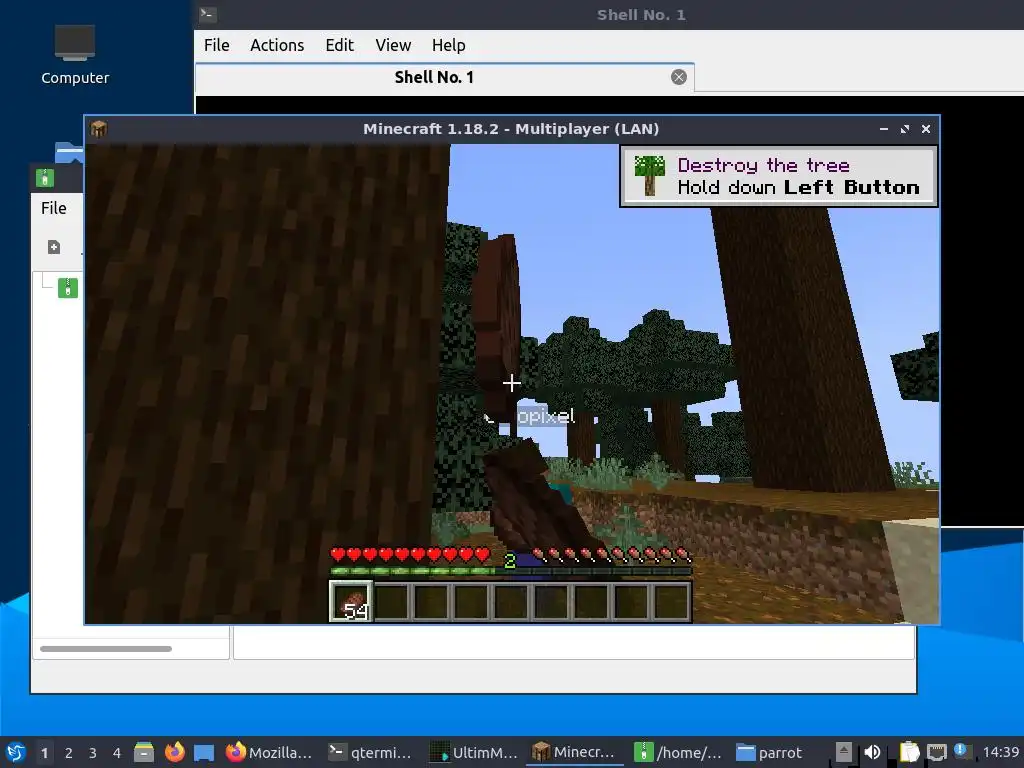Open the Help menu in terminal
The image size is (1024, 768).
pos(449,45)
